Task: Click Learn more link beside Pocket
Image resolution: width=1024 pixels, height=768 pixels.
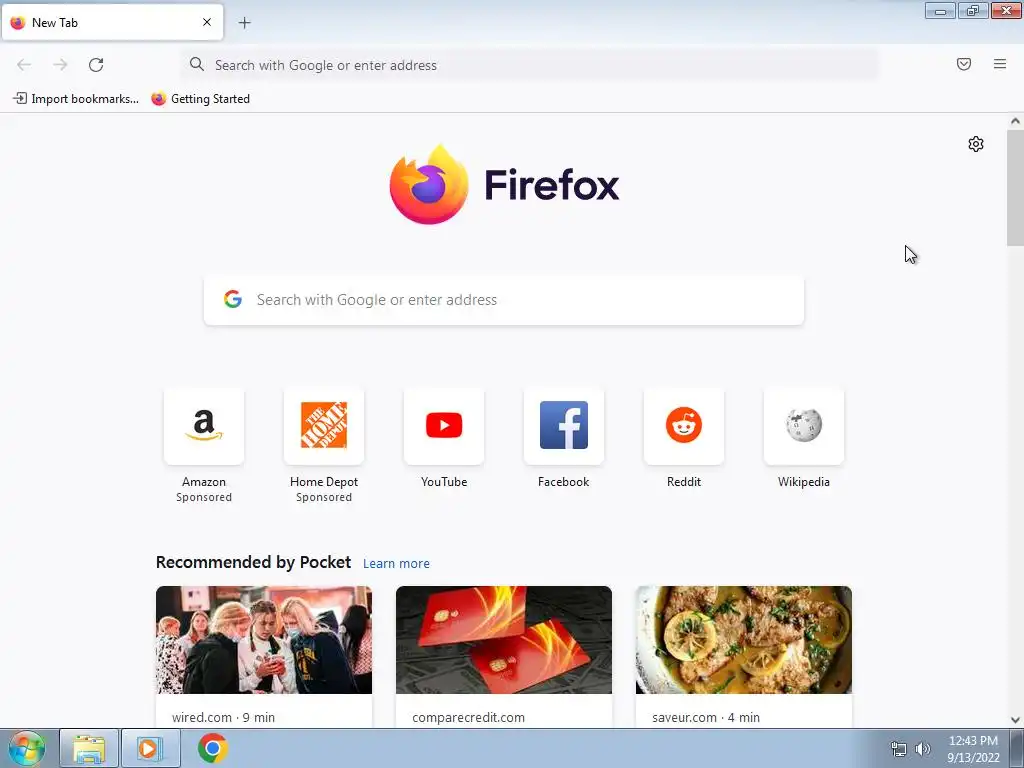Action: point(396,564)
